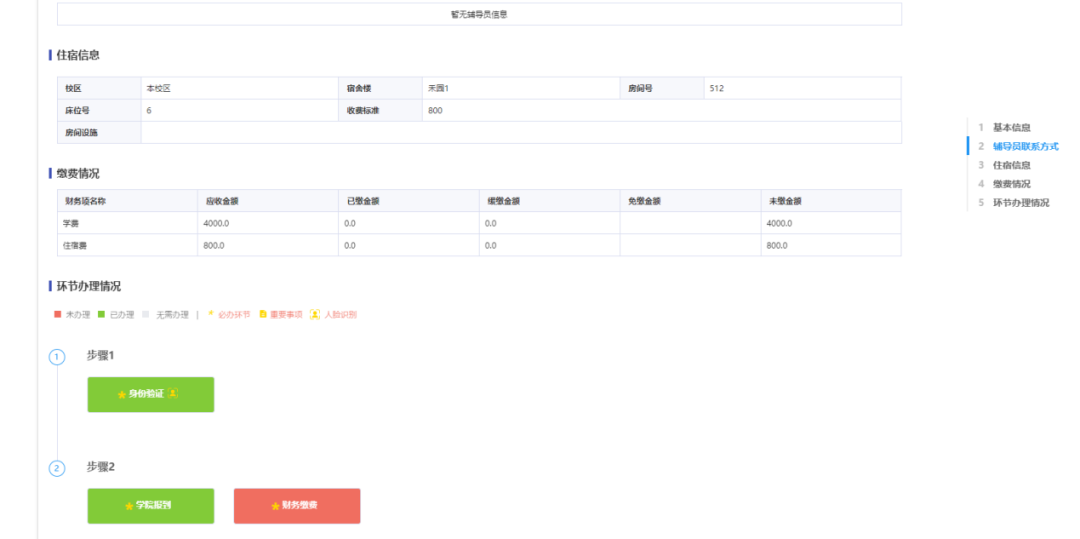Click 学费 已缴金额 value 0.0

(x=350, y=223)
